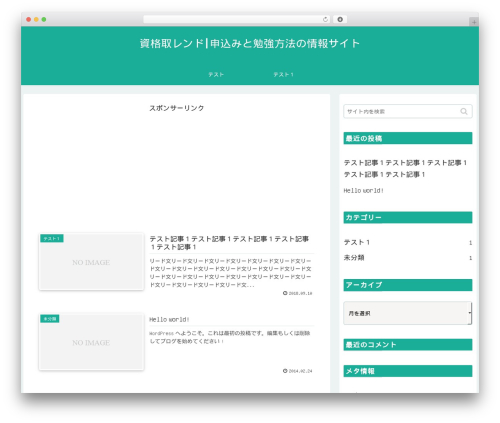Click the green maximize window button

(x=44, y=19)
